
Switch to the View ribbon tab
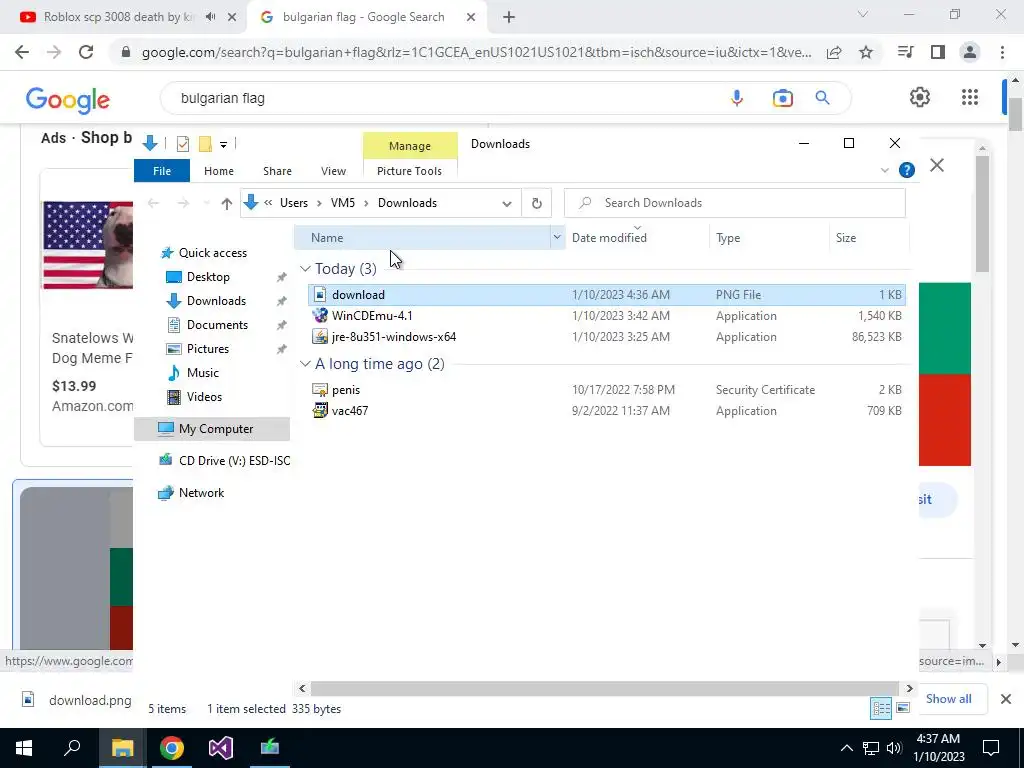pyautogui.click(x=333, y=171)
